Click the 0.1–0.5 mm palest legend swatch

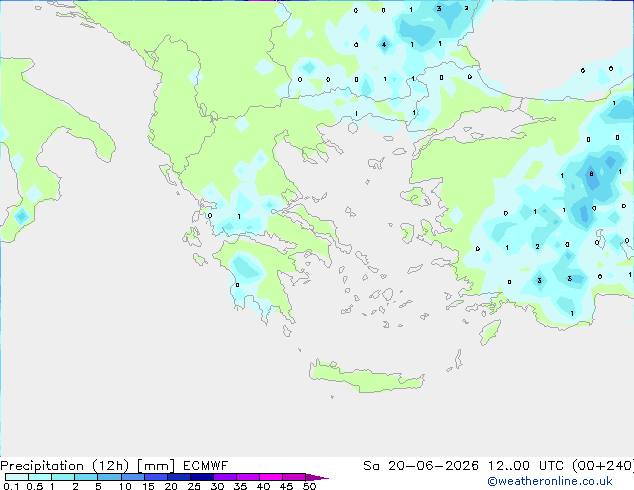pos(17,477)
